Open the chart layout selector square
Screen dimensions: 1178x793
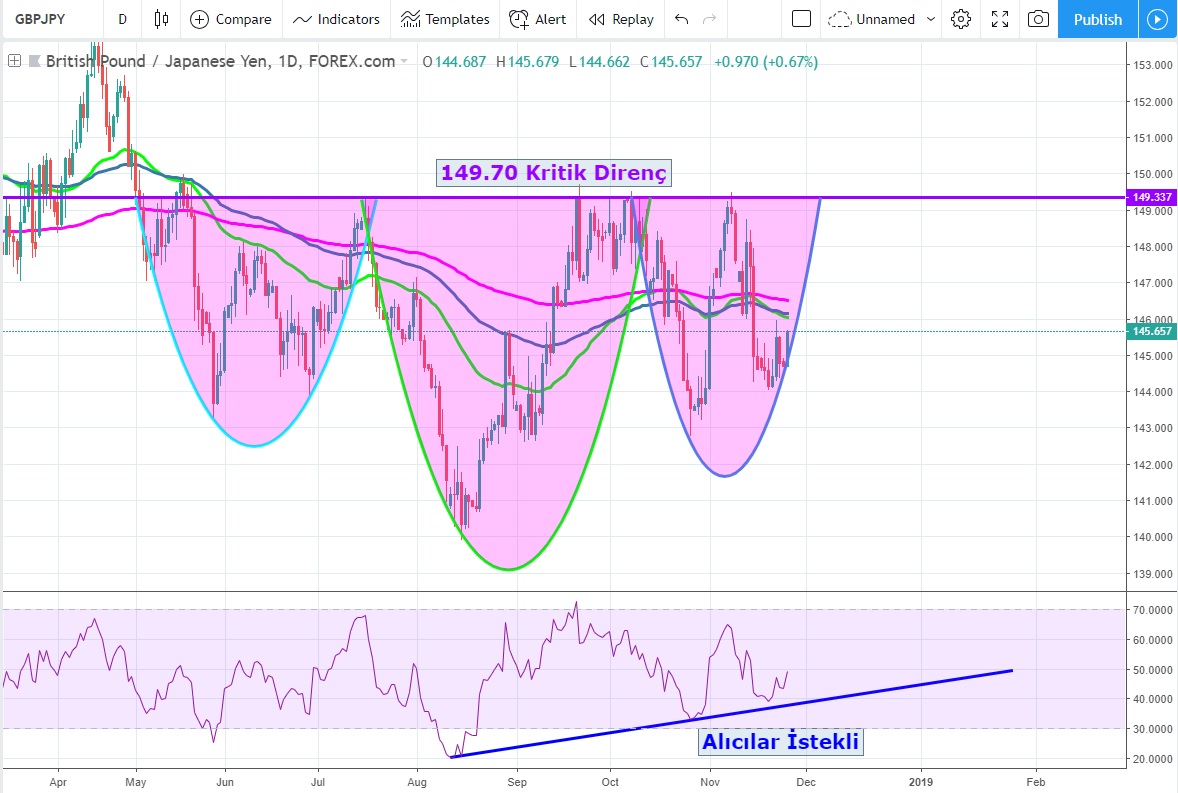tap(801, 19)
